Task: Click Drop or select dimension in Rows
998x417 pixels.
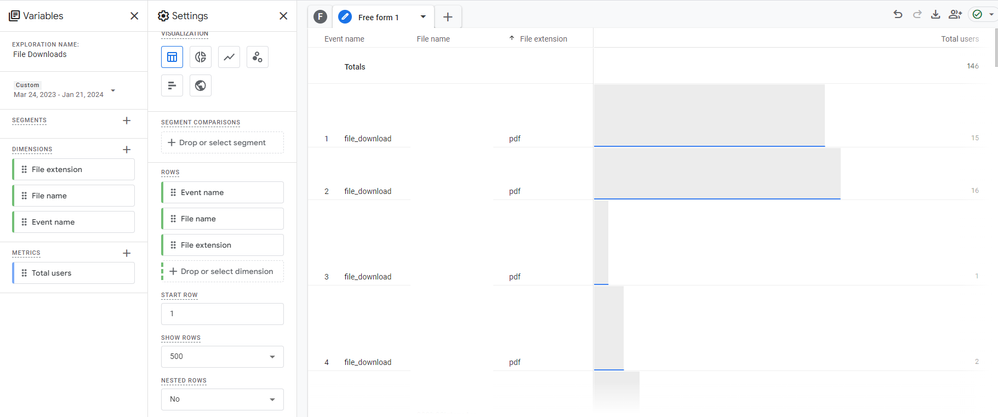Action: (222, 271)
